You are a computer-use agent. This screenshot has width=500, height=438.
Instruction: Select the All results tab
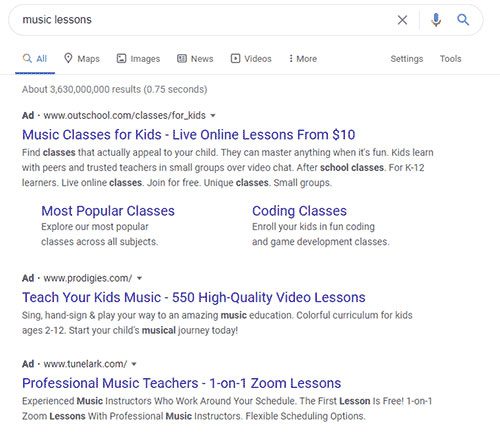pyautogui.click(x=35, y=59)
